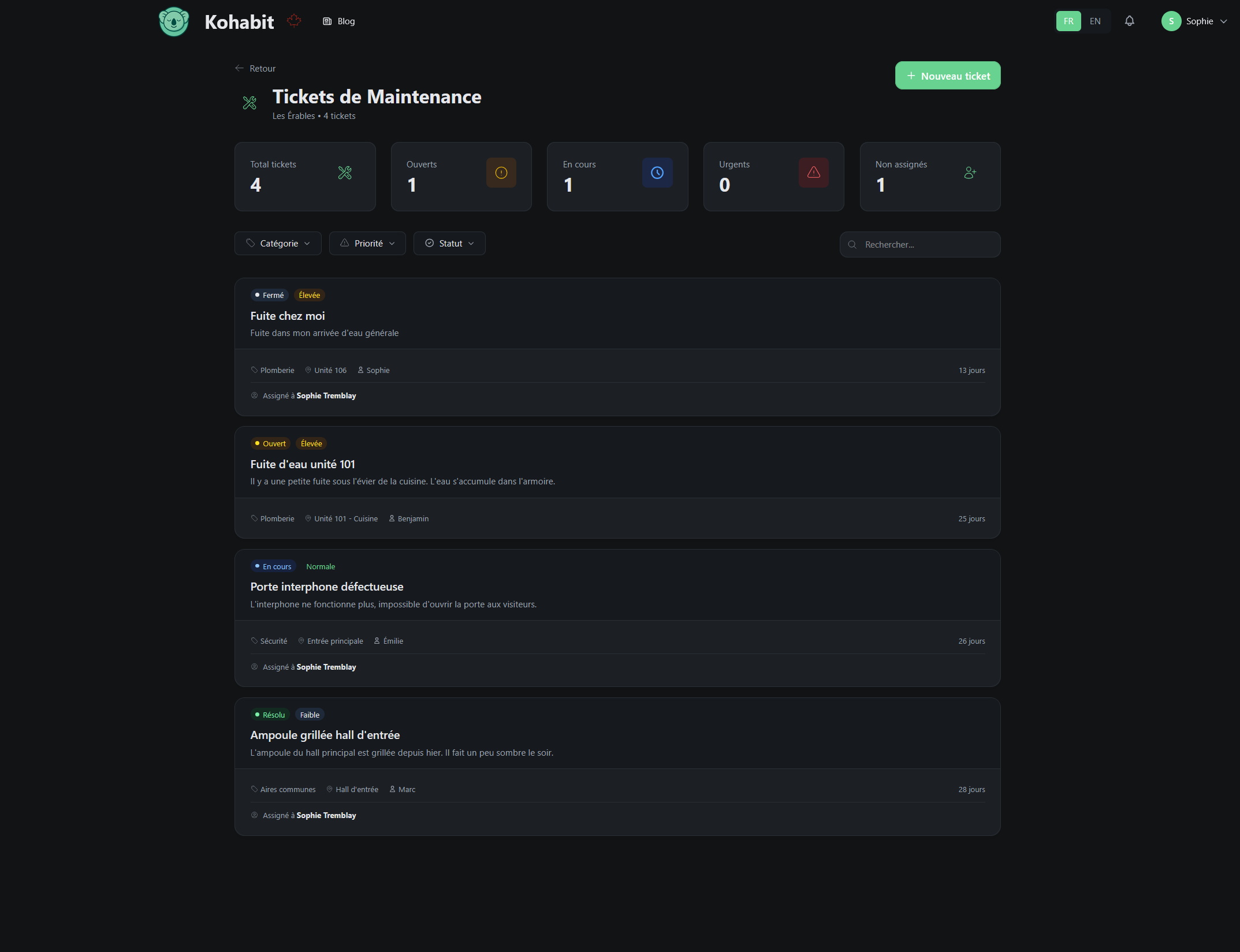Open the Statut filter dropdown

point(449,244)
